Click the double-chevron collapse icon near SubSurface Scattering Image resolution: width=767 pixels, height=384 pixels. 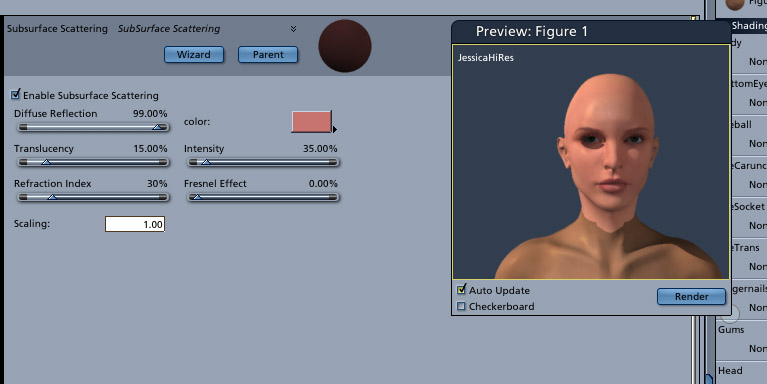pos(293,29)
